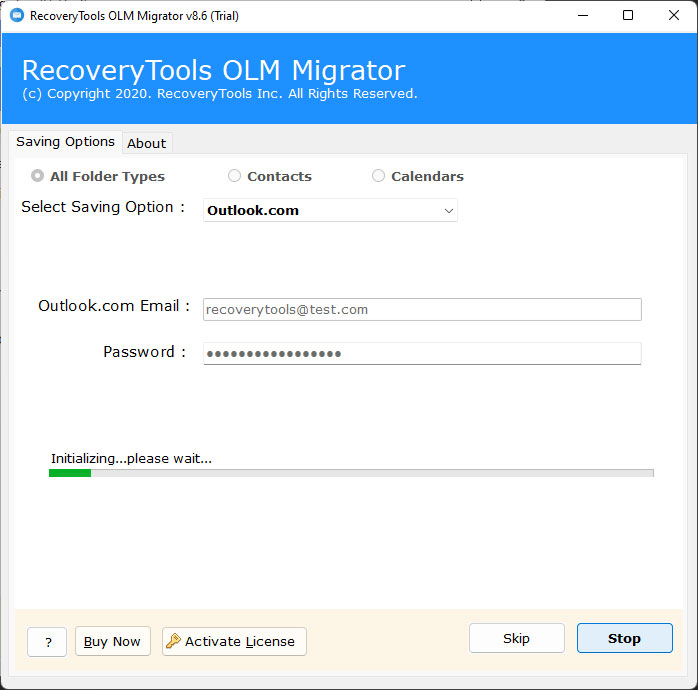Click the RecoveryTools OLM Migrator banner heading
The height and width of the screenshot is (690, 698).
214,70
